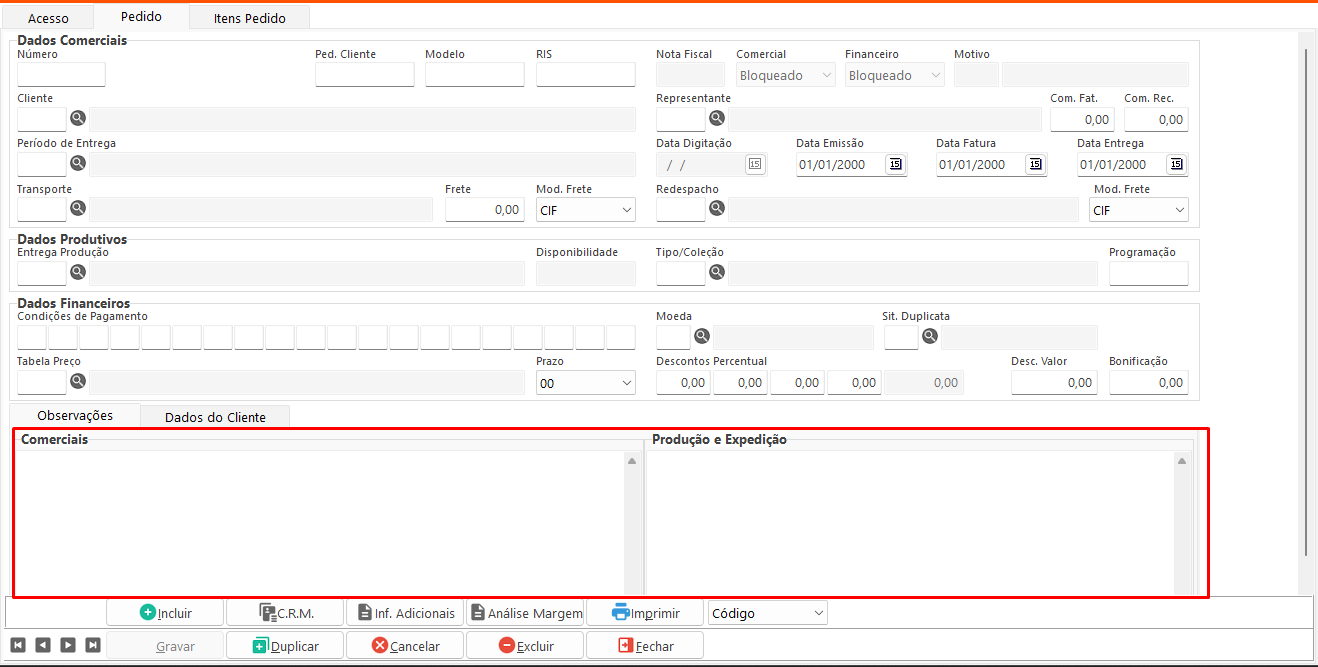The width and height of the screenshot is (1318, 667).
Task: Click the Ped. Cliente input field
Action: pyautogui.click(x=364, y=75)
